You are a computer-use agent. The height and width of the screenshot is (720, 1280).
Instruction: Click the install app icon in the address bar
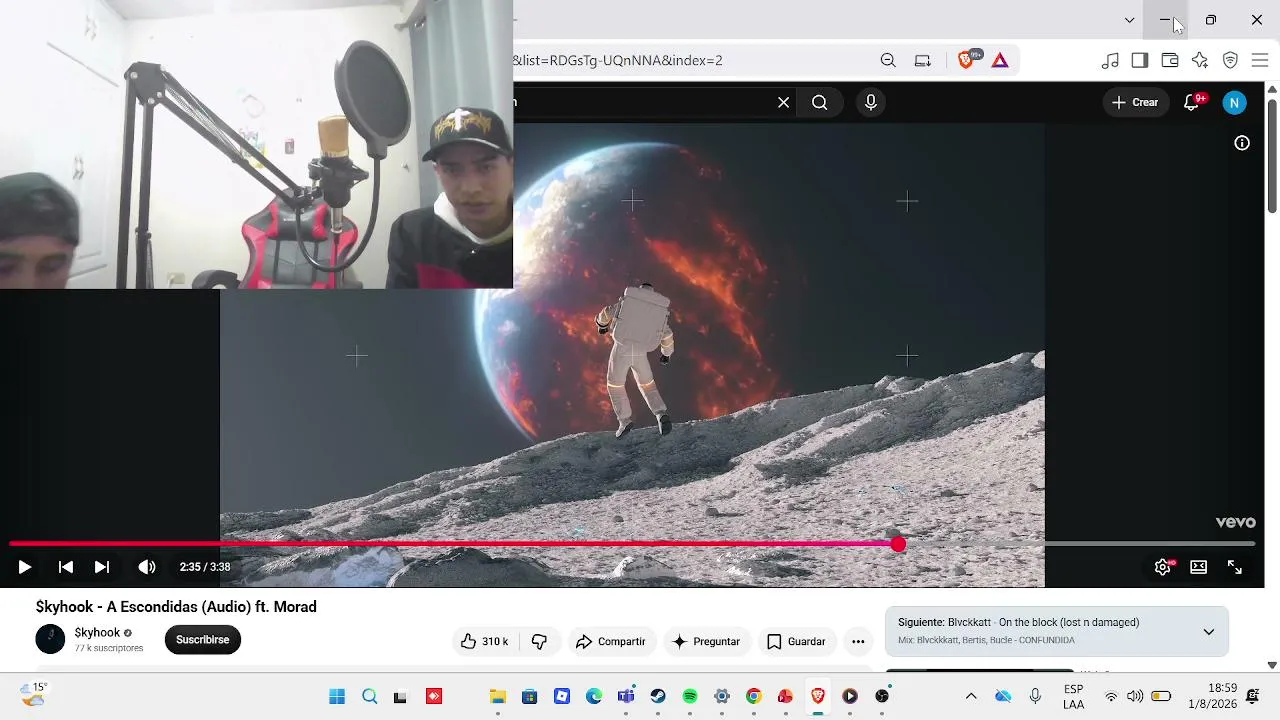[x=923, y=60]
